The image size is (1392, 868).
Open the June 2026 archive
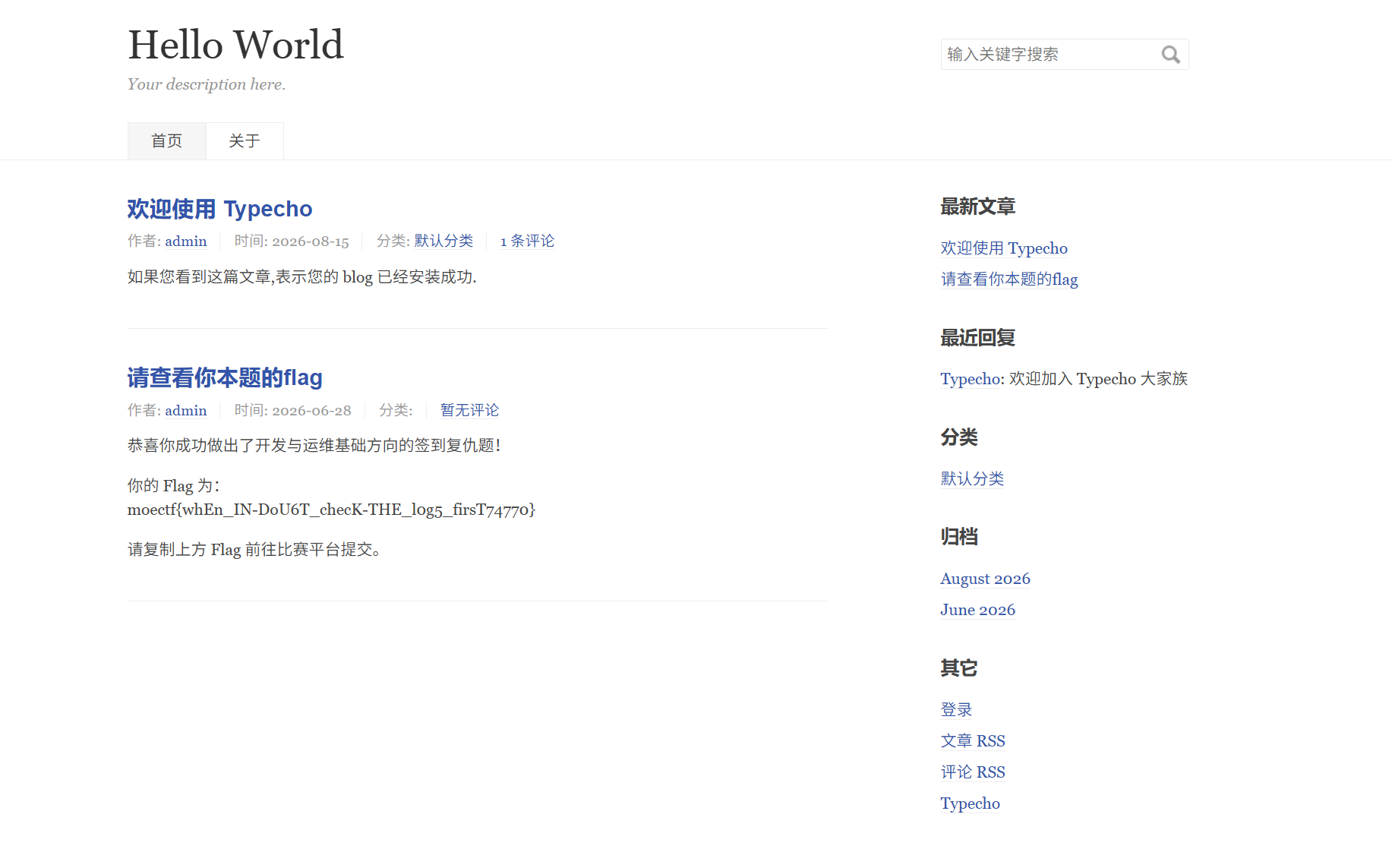977,610
